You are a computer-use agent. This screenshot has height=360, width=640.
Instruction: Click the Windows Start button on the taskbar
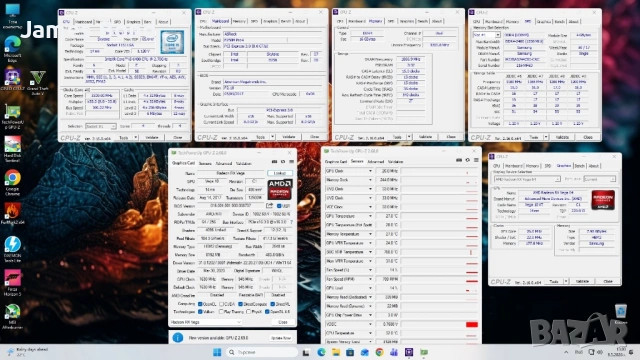(x=217, y=352)
